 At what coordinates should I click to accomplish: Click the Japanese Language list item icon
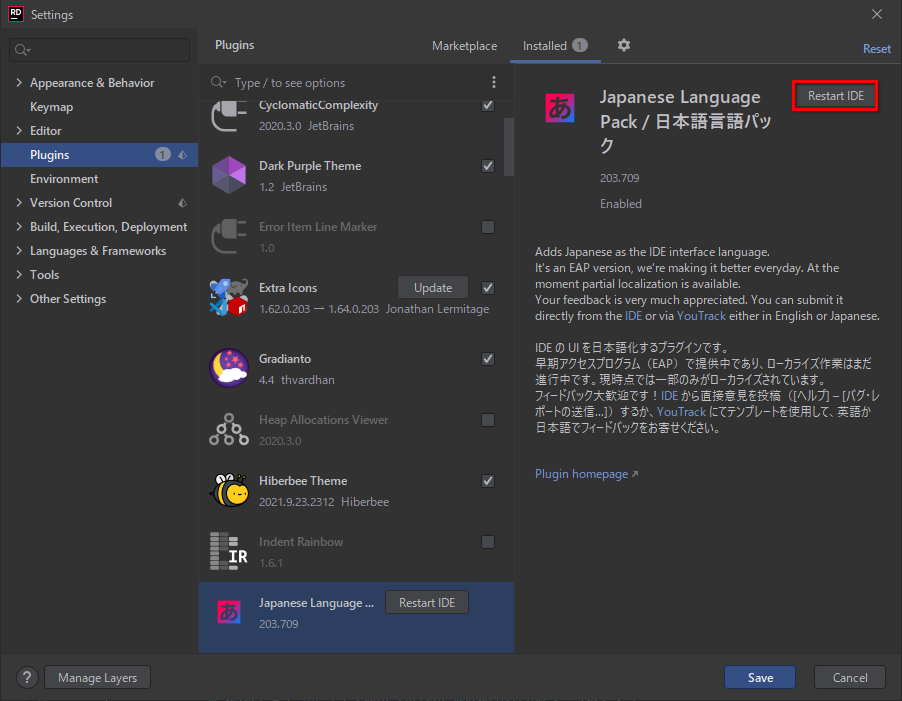pos(229,612)
